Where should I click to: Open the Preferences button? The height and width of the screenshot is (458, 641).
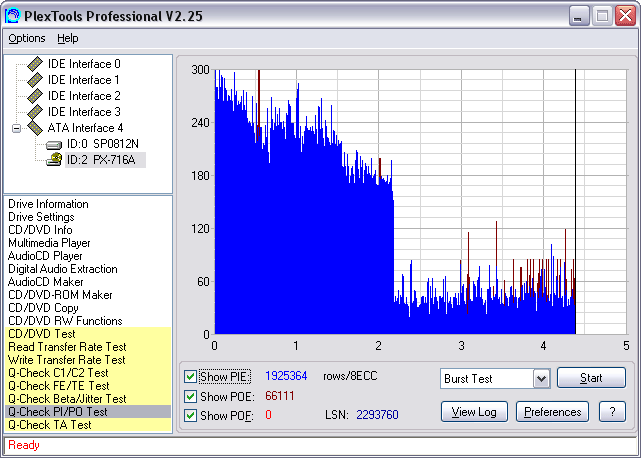[552, 412]
